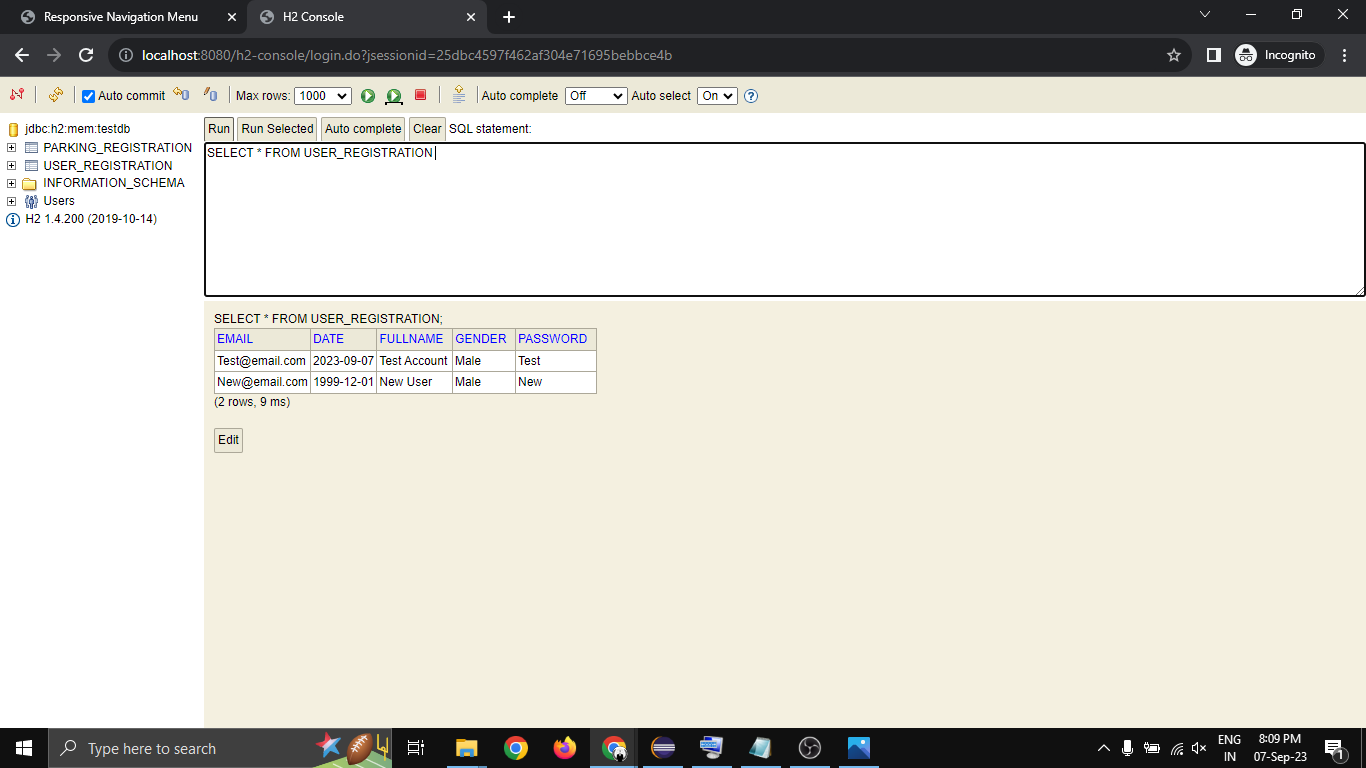The image size is (1366, 768).
Task: Open the Auto select dropdown
Action: coord(717,96)
